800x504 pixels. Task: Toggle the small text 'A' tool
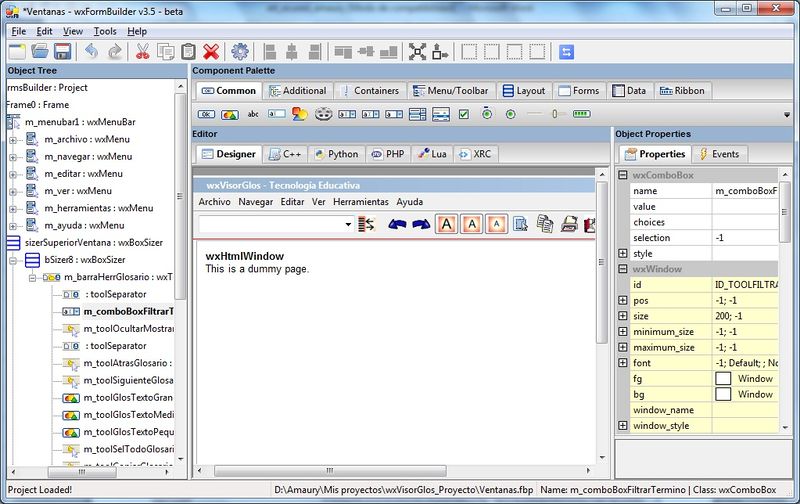497,224
